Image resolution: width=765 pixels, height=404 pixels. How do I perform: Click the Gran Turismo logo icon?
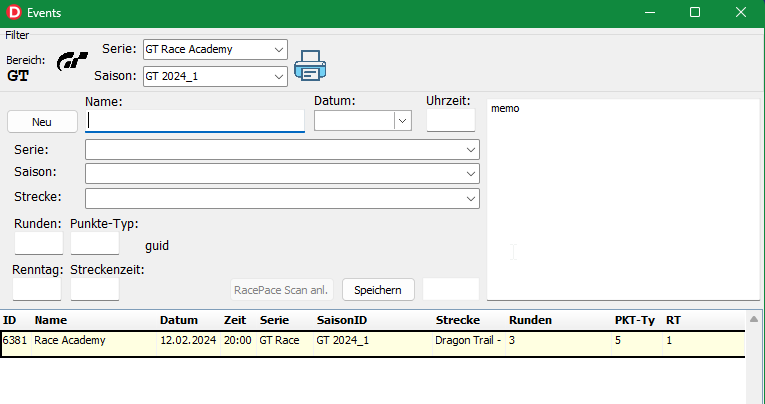(72, 62)
